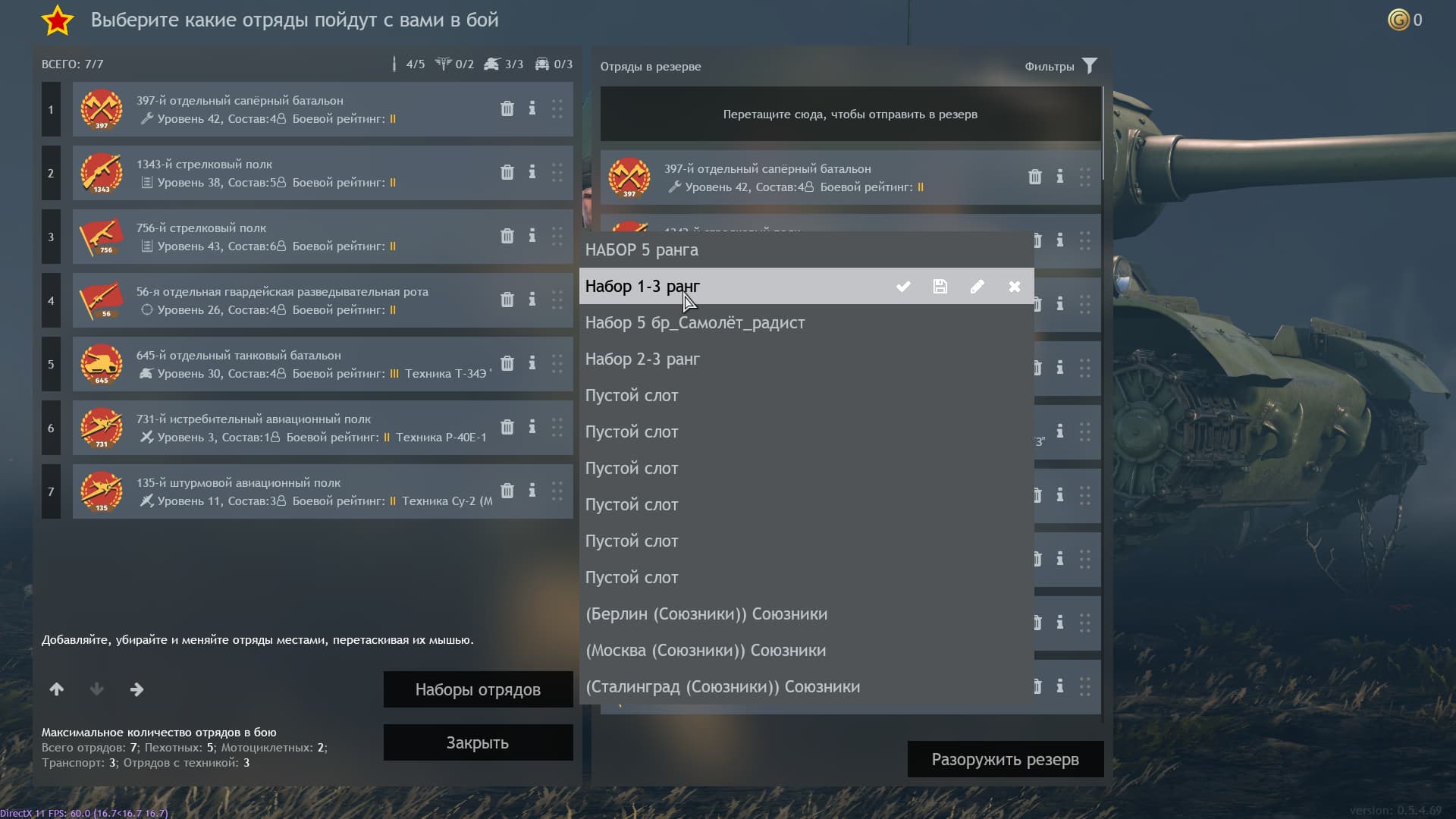Pick the first 'Пустой слот' entry
This screenshot has width=1456, height=819.
632,396
